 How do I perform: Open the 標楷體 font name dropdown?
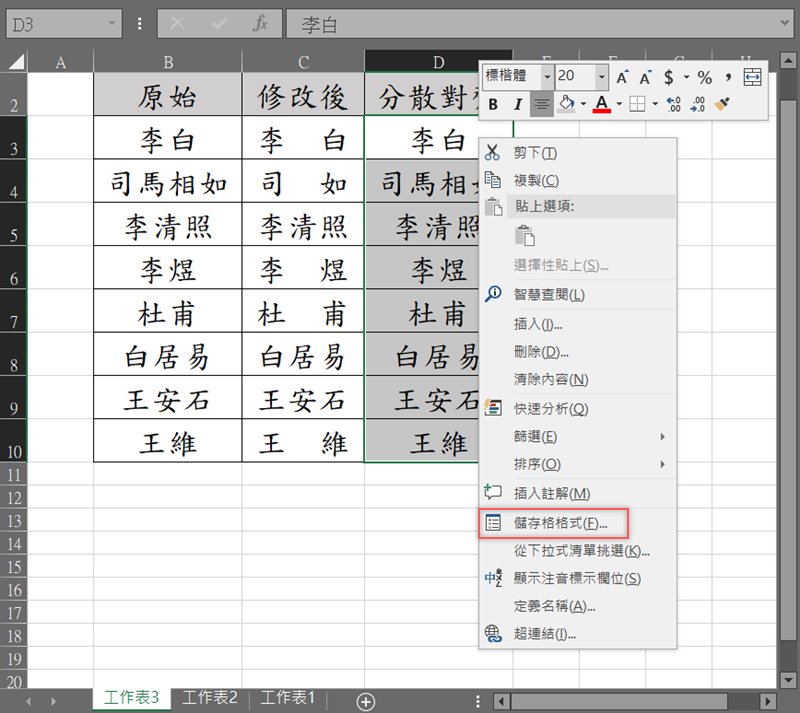click(x=547, y=76)
